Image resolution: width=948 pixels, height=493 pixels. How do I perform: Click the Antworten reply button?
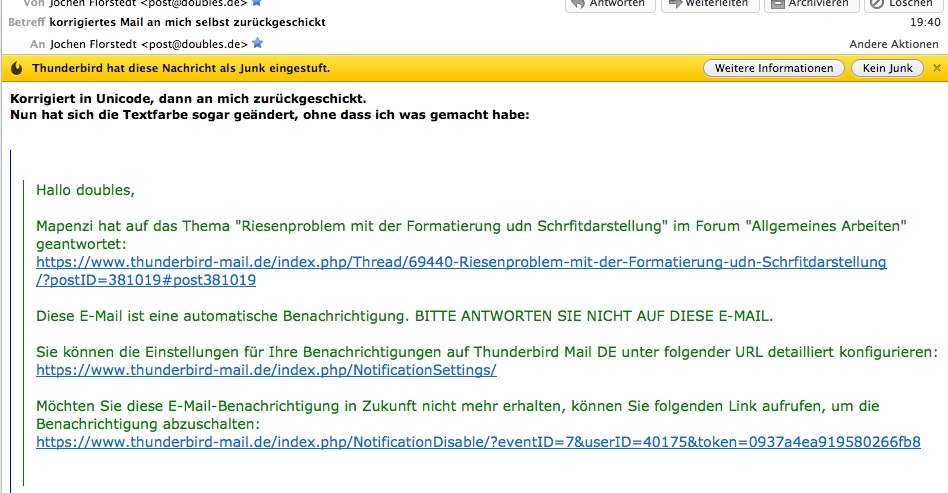tap(610, 4)
